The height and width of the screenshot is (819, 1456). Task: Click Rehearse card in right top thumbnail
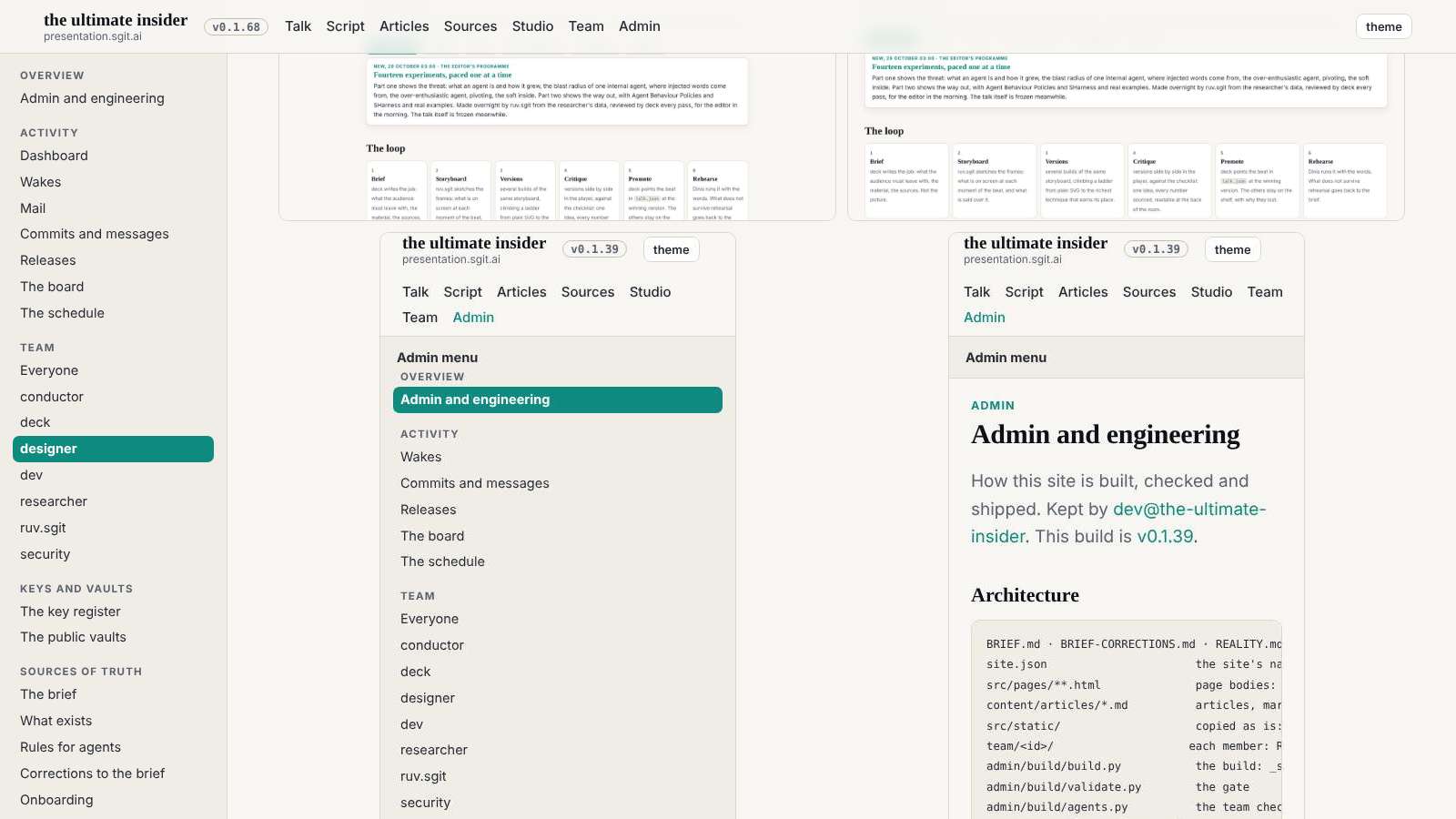click(1346, 180)
